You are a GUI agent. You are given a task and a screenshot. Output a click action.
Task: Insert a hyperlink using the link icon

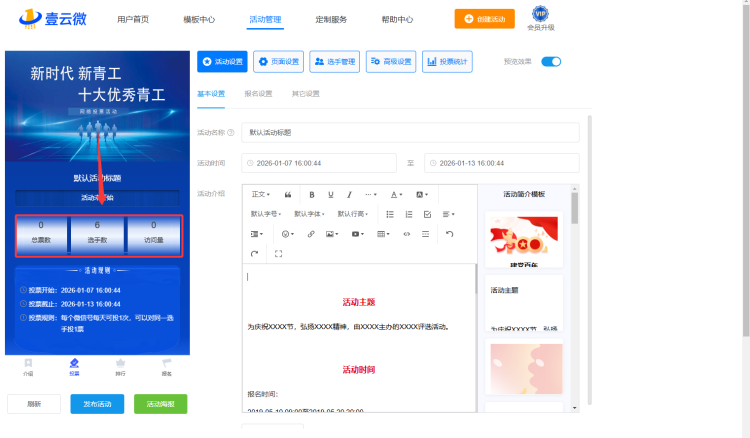pyautogui.click(x=311, y=234)
